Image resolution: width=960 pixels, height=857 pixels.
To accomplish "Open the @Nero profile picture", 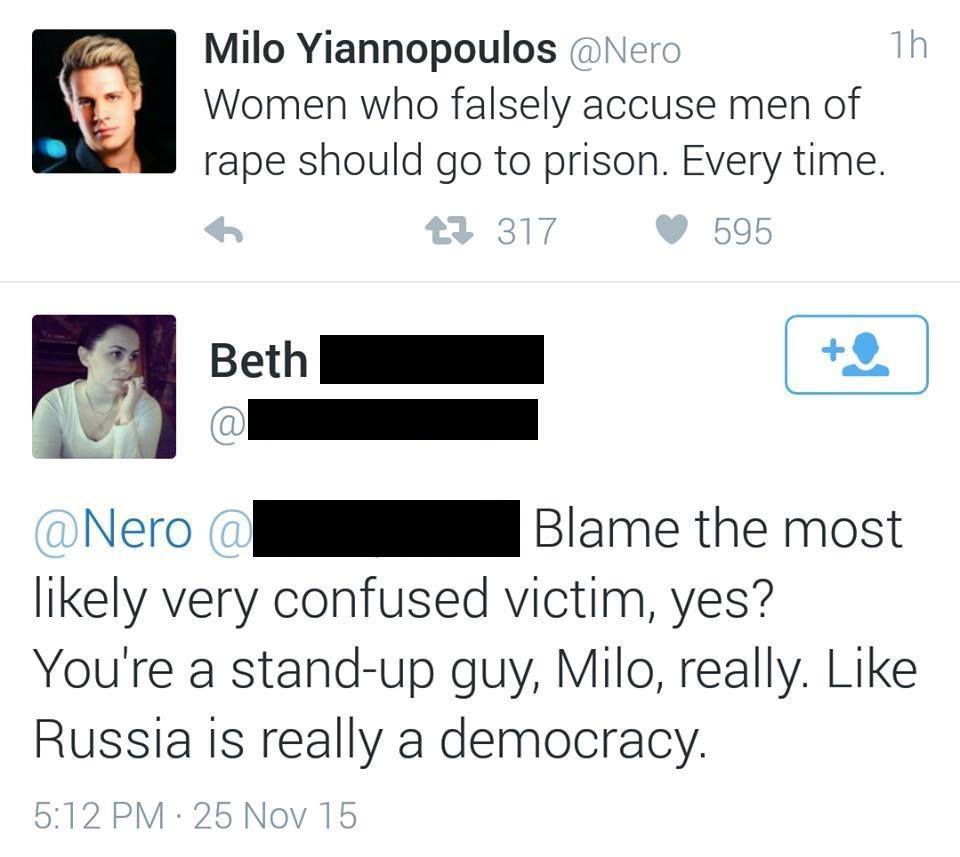I will tap(104, 101).
